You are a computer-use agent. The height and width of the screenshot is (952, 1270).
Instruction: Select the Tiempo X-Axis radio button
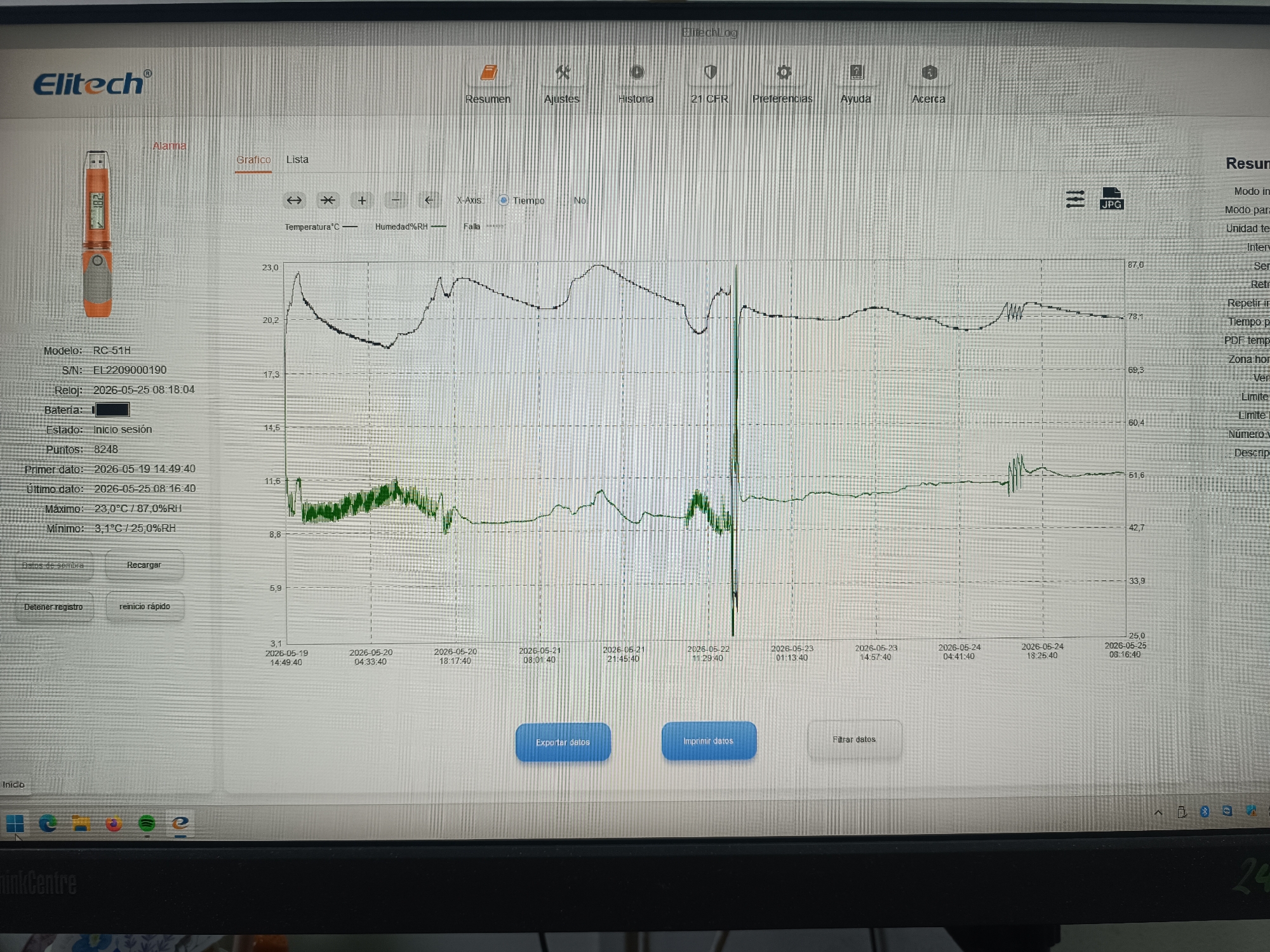click(504, 201)
